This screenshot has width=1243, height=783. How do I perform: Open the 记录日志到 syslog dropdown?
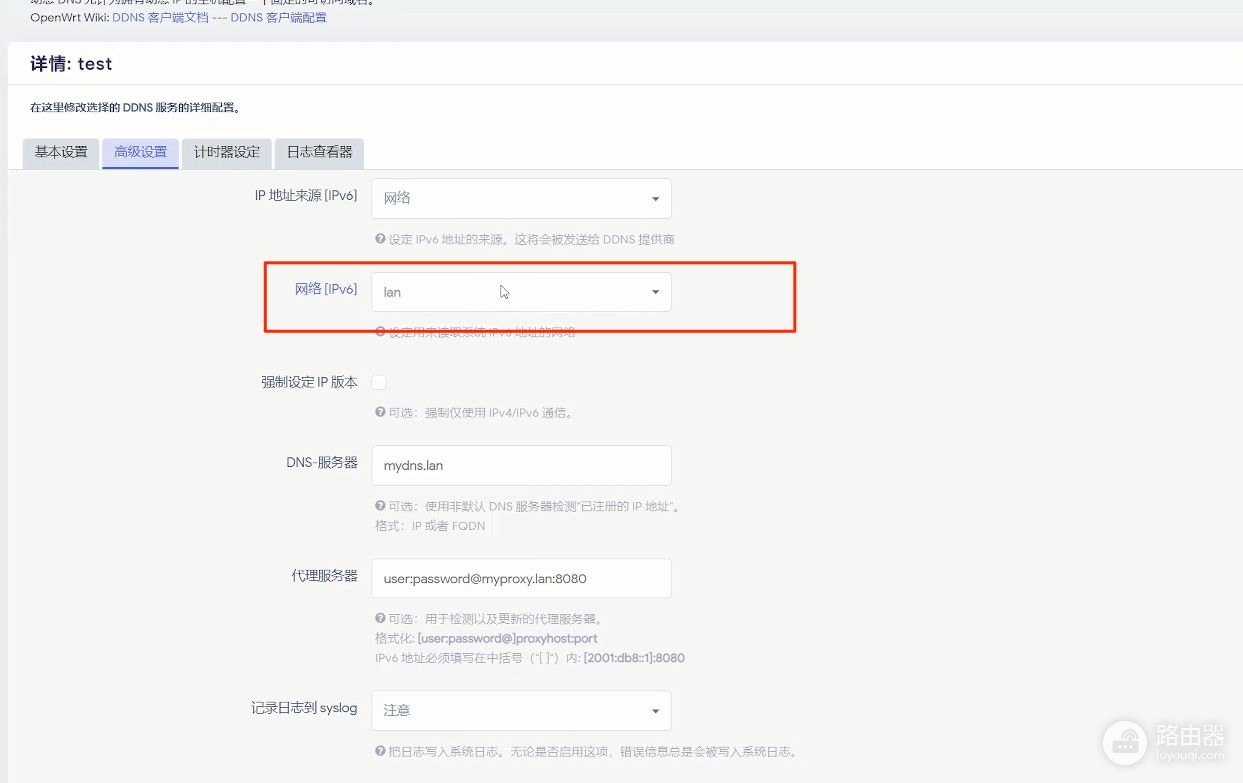pos(521,710)
